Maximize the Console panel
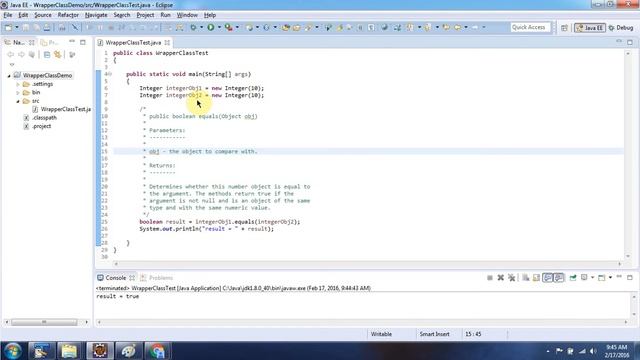Image resolution: width=640 pixels, height=360 pixels. pyautogui.click(x=630, y=277)
